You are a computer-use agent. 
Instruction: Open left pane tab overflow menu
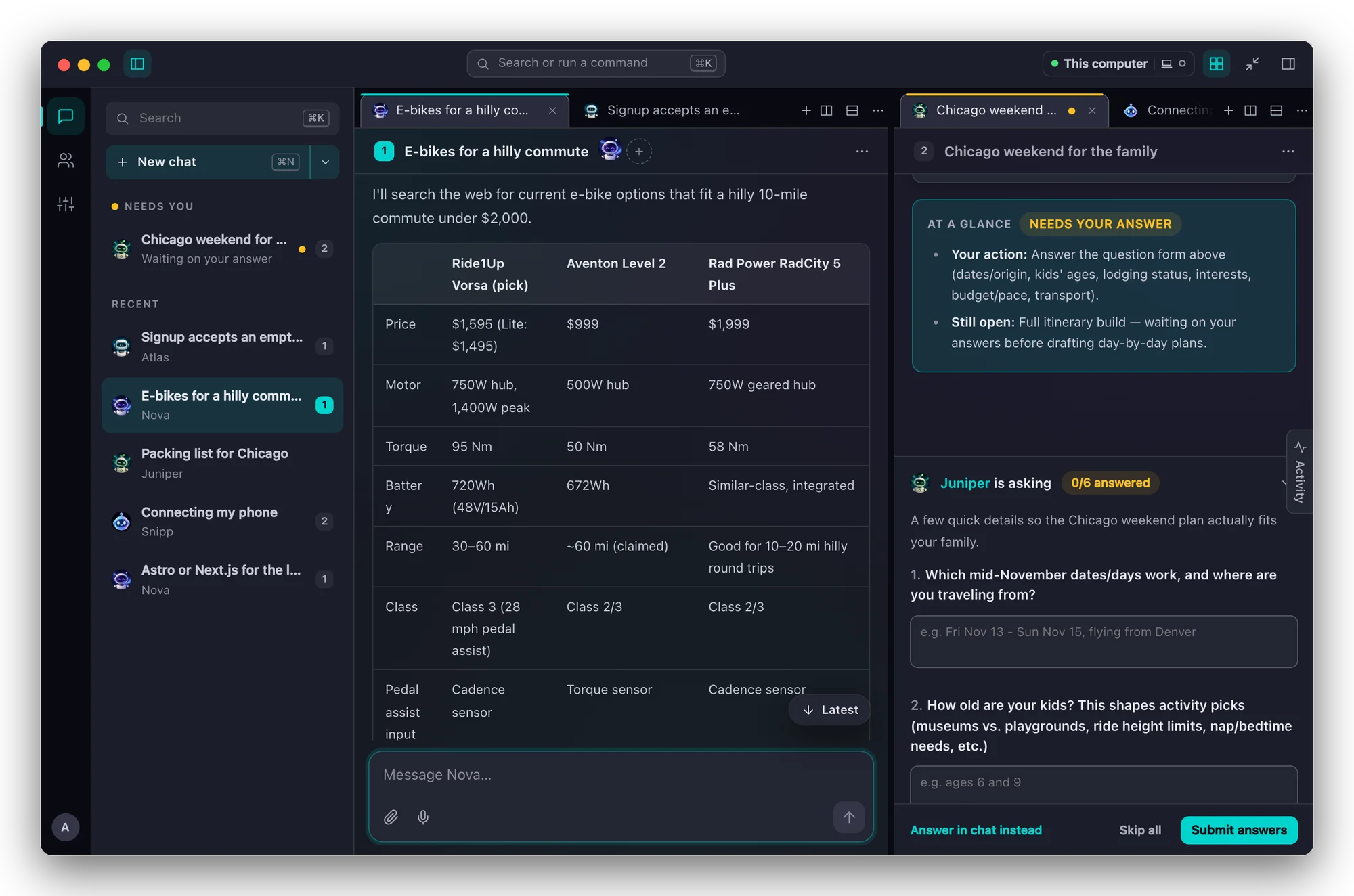click(x=878, y=110)
